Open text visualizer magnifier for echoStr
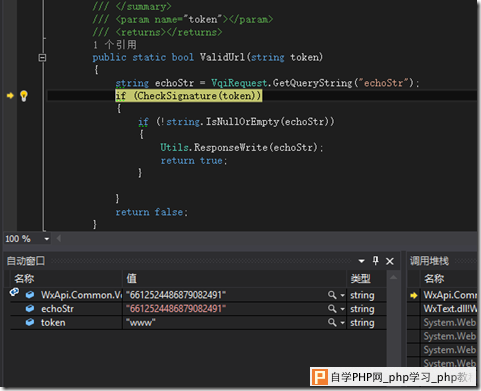The image size is (481, 391). click(332, 309)
